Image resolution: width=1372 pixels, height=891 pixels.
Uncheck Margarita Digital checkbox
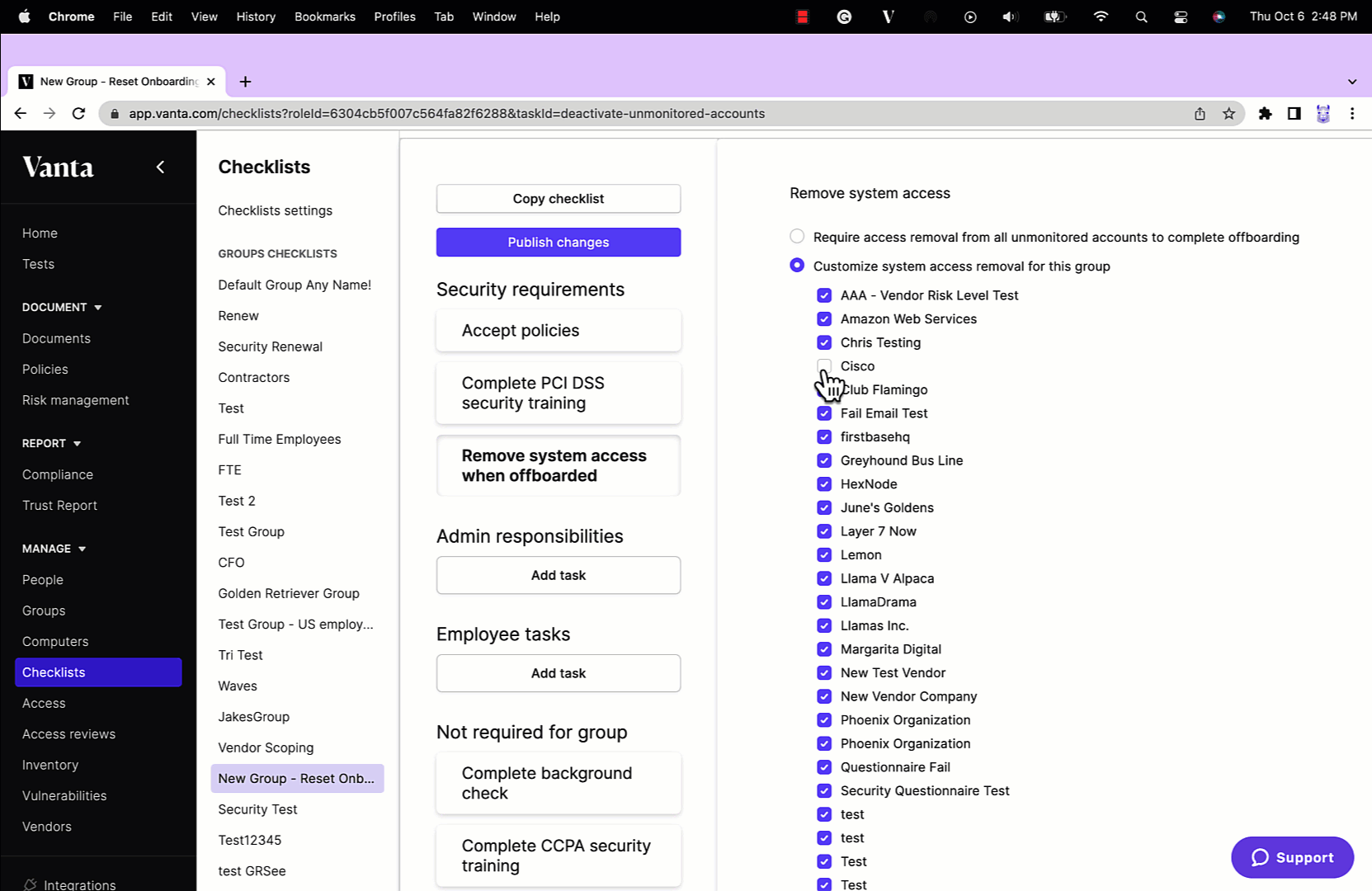point(824,649)
